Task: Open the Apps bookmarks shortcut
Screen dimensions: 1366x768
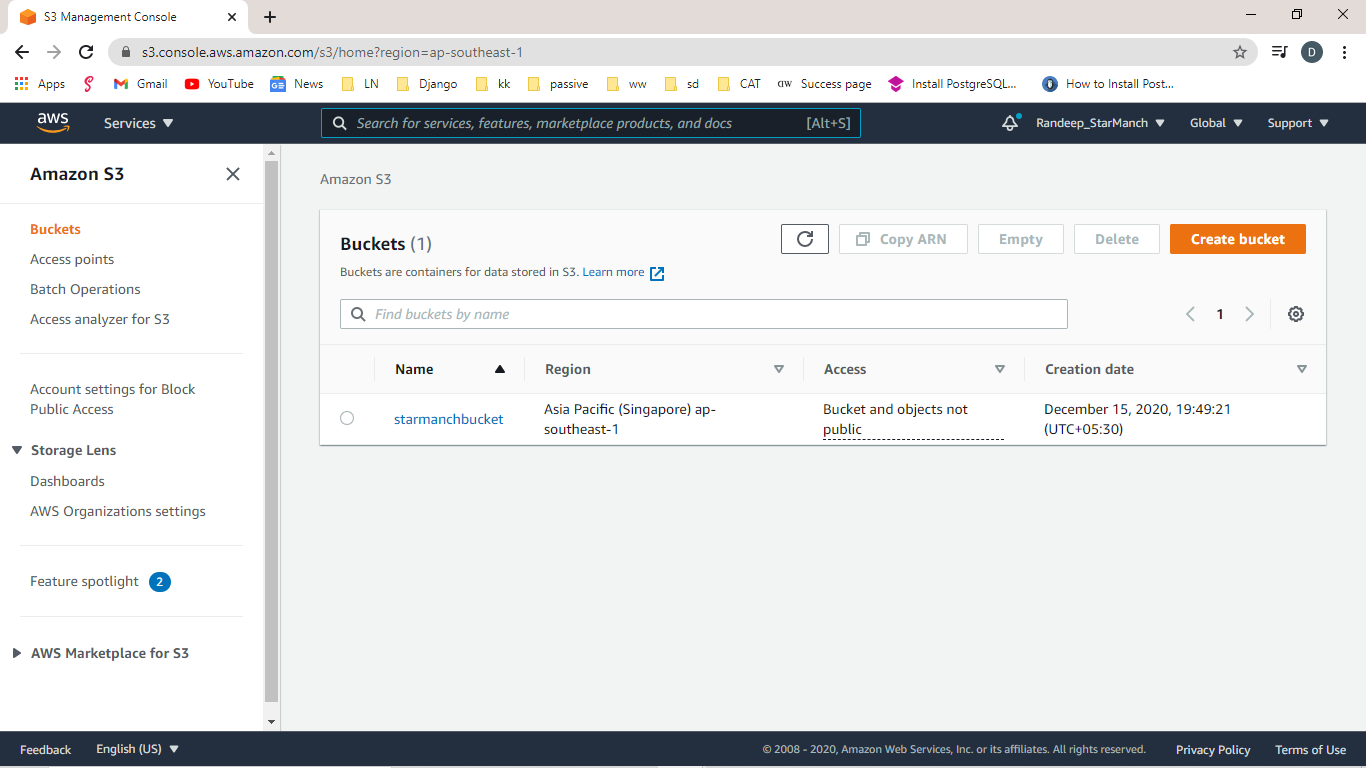Action: pos(40,84)
